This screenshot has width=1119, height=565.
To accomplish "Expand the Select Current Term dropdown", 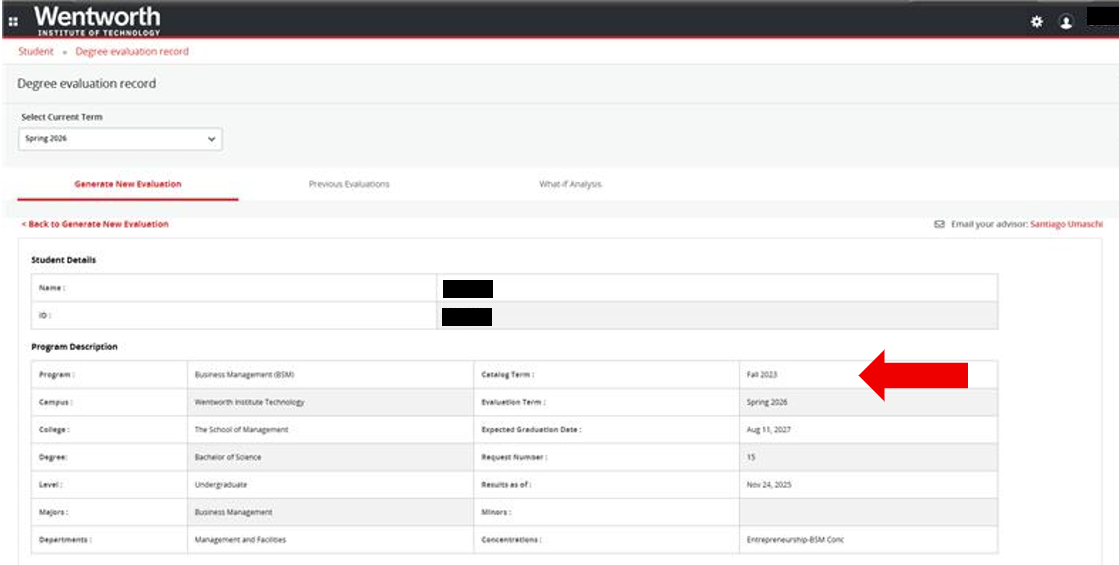I will (x=120, y=139).
